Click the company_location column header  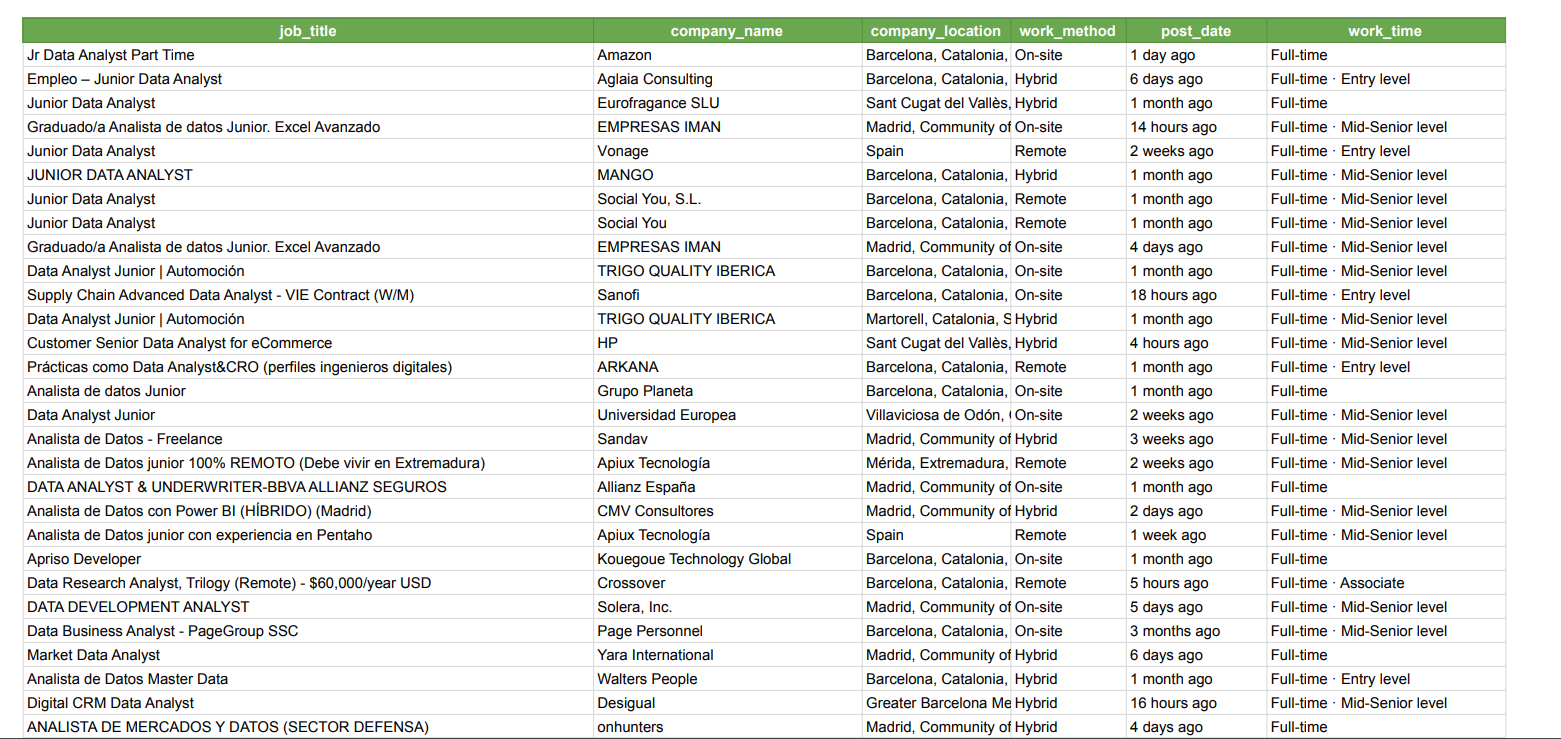pyautogui.click(x=936, y=31)
